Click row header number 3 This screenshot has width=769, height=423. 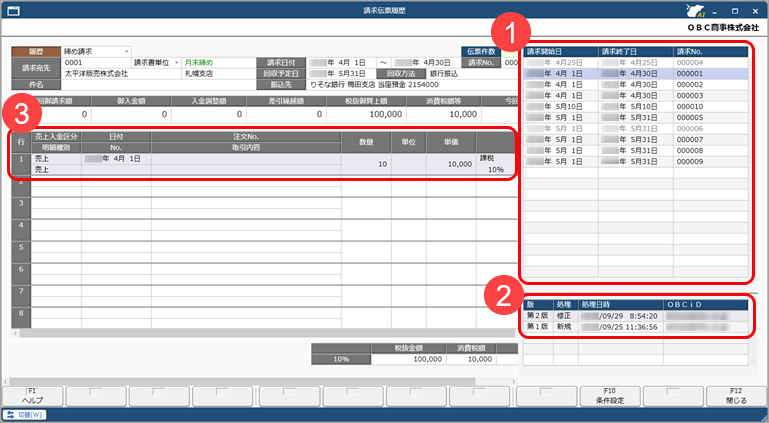21,208
